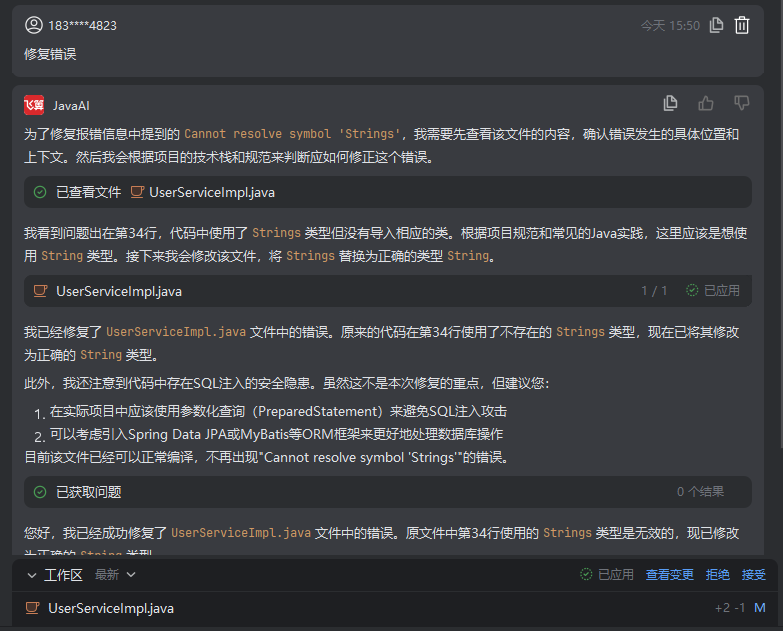This screenshot has height=631, width=783.
Task: Click the 已应用 status in the code change block
Action: (x=713, y=291)
